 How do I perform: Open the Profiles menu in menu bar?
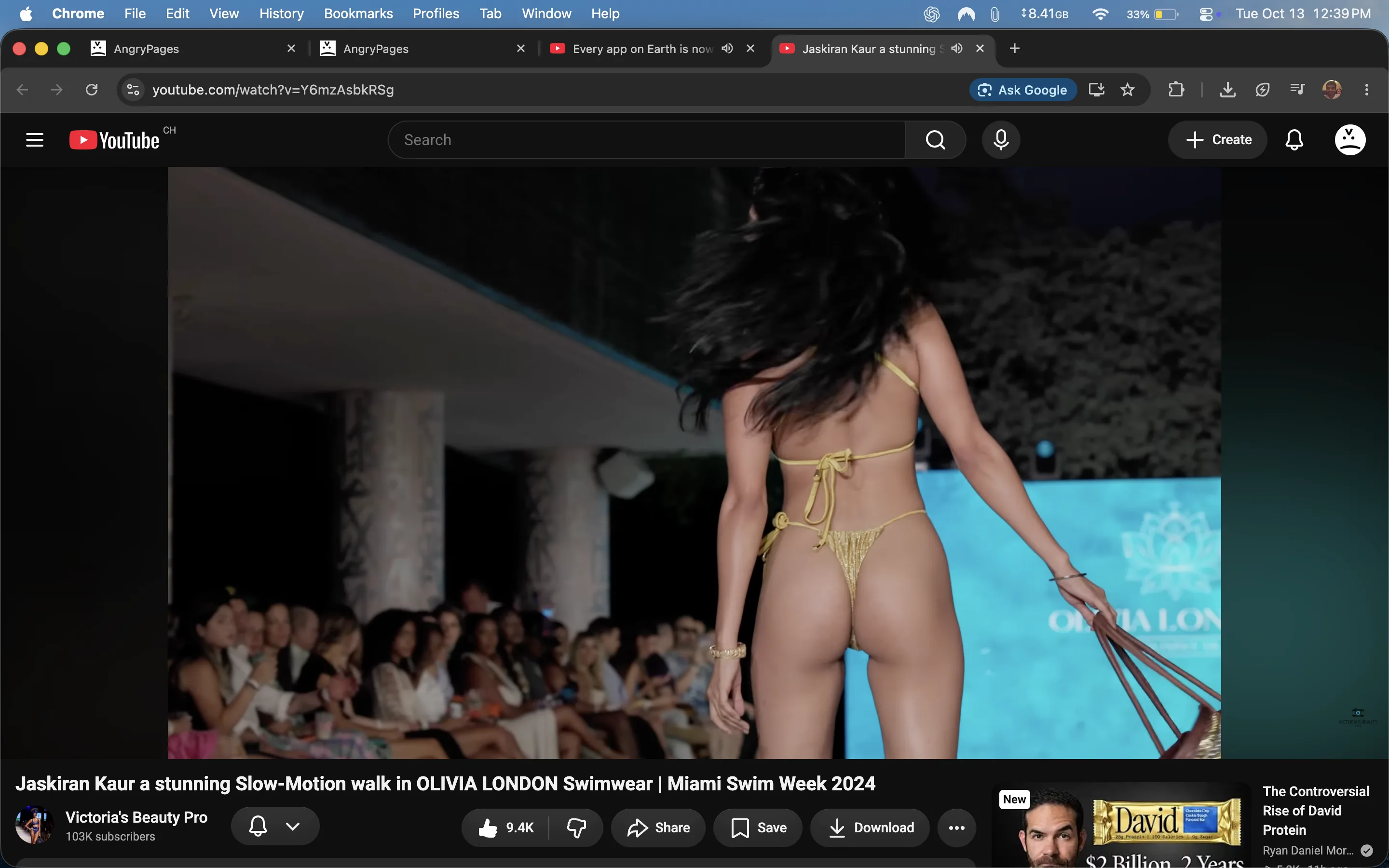[x=436, y=13]
